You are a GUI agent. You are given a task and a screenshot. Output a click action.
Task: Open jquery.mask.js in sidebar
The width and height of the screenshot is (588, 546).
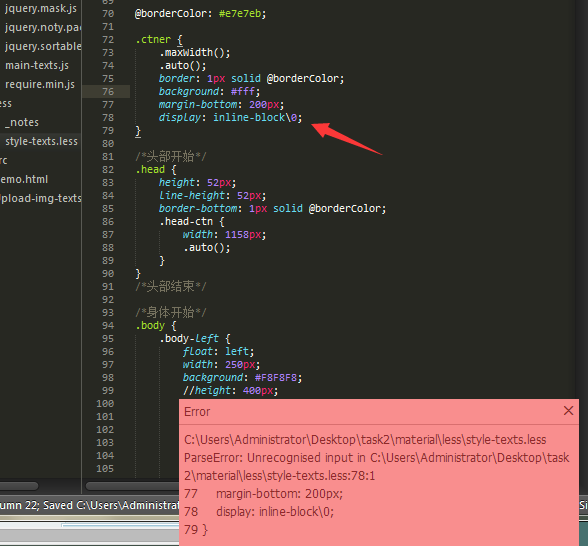point(40,8)
